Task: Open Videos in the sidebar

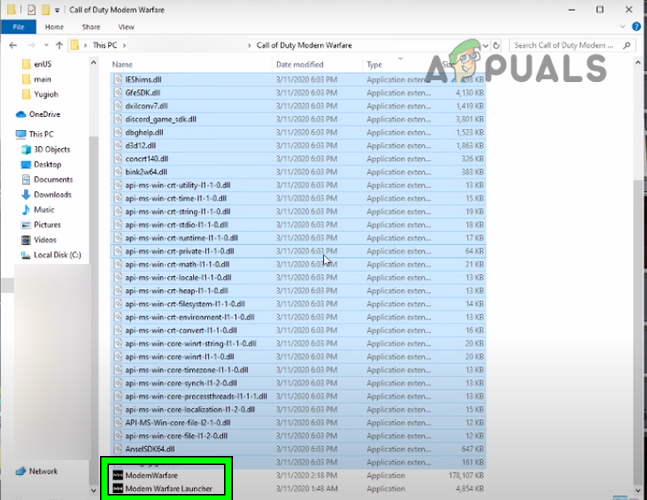Action: pyautogui.click(x=45, y=240)
